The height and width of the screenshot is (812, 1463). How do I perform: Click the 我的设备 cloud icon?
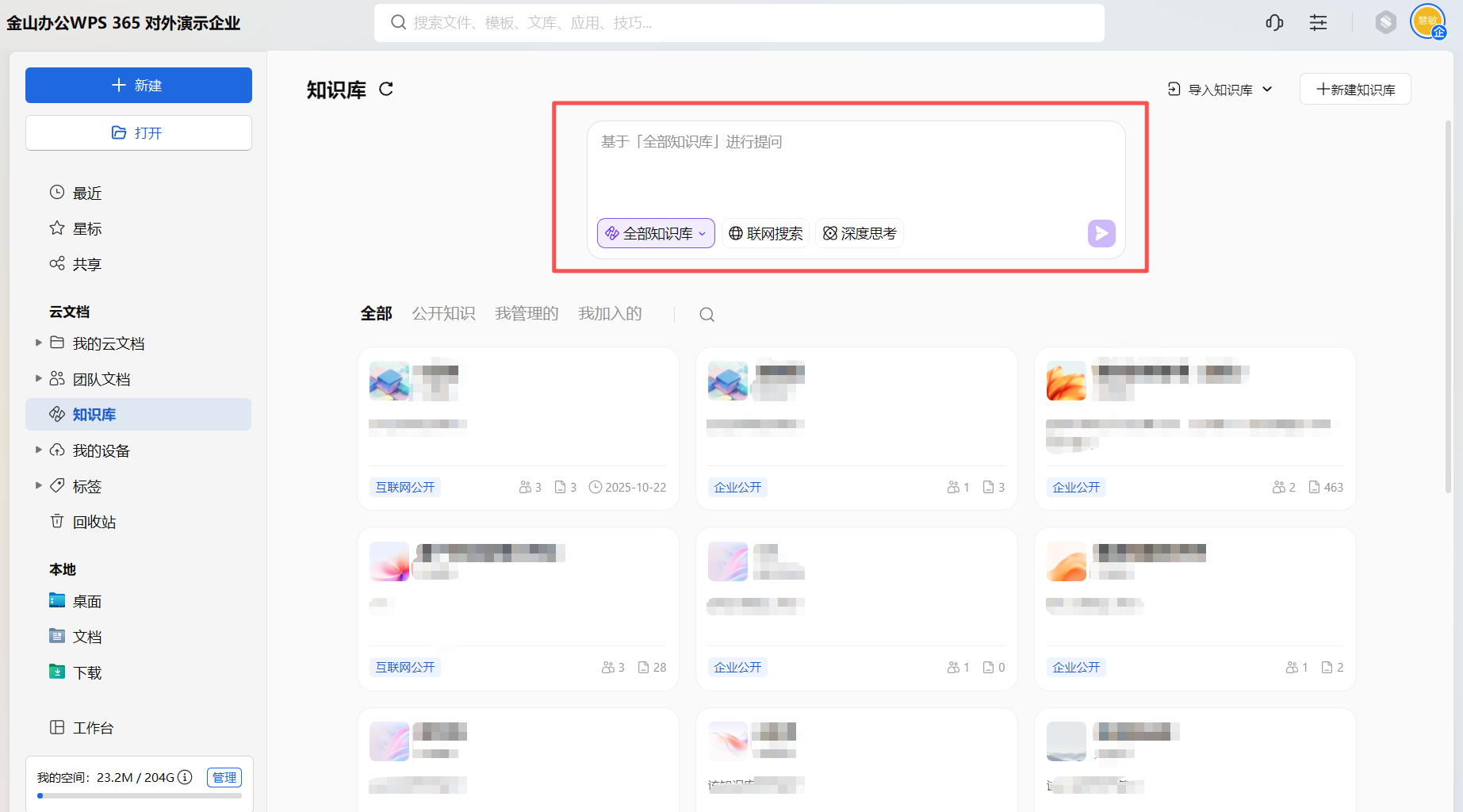(x=57, y=450)
